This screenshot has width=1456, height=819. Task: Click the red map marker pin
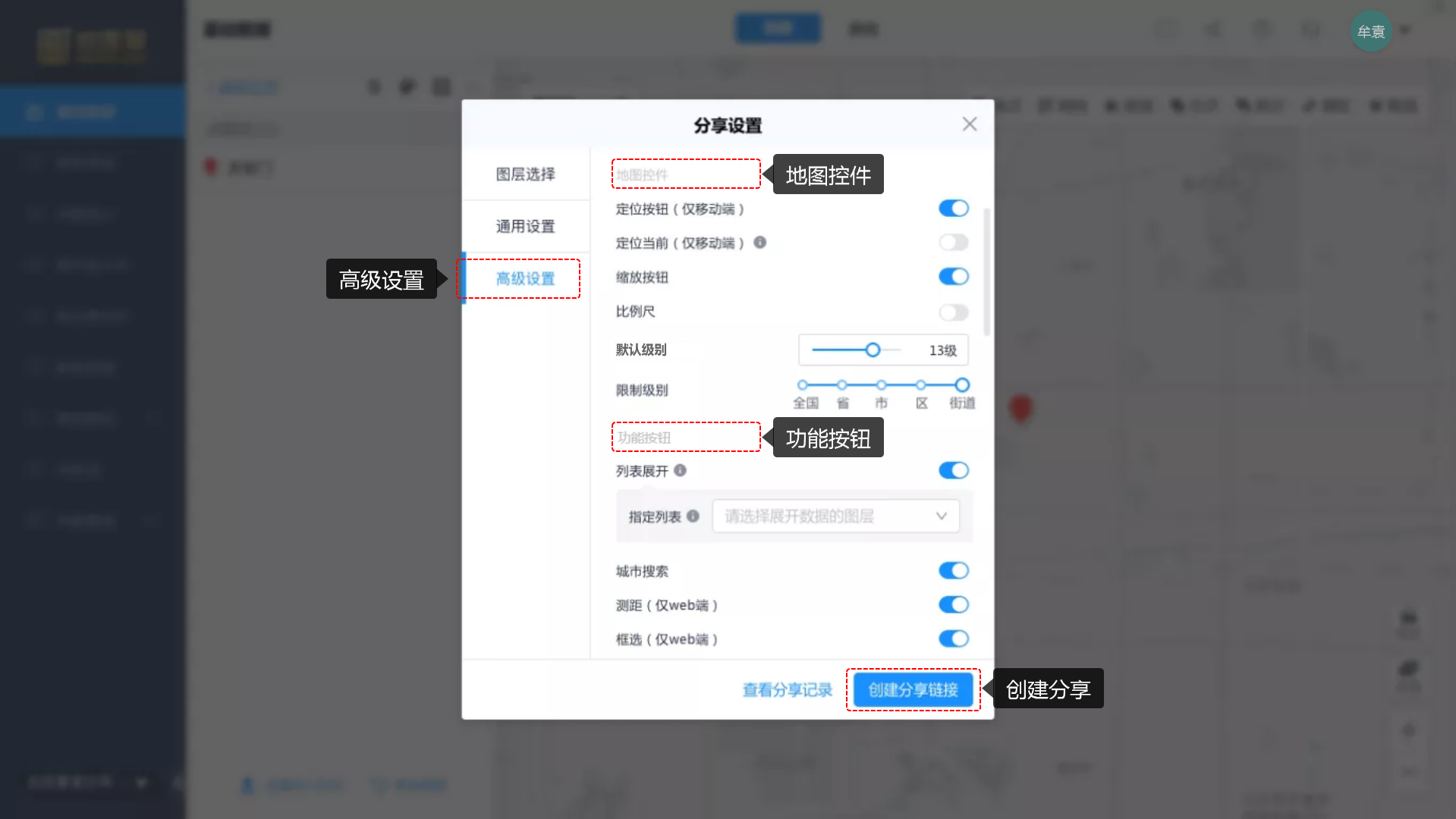(x=1020, y=408)
